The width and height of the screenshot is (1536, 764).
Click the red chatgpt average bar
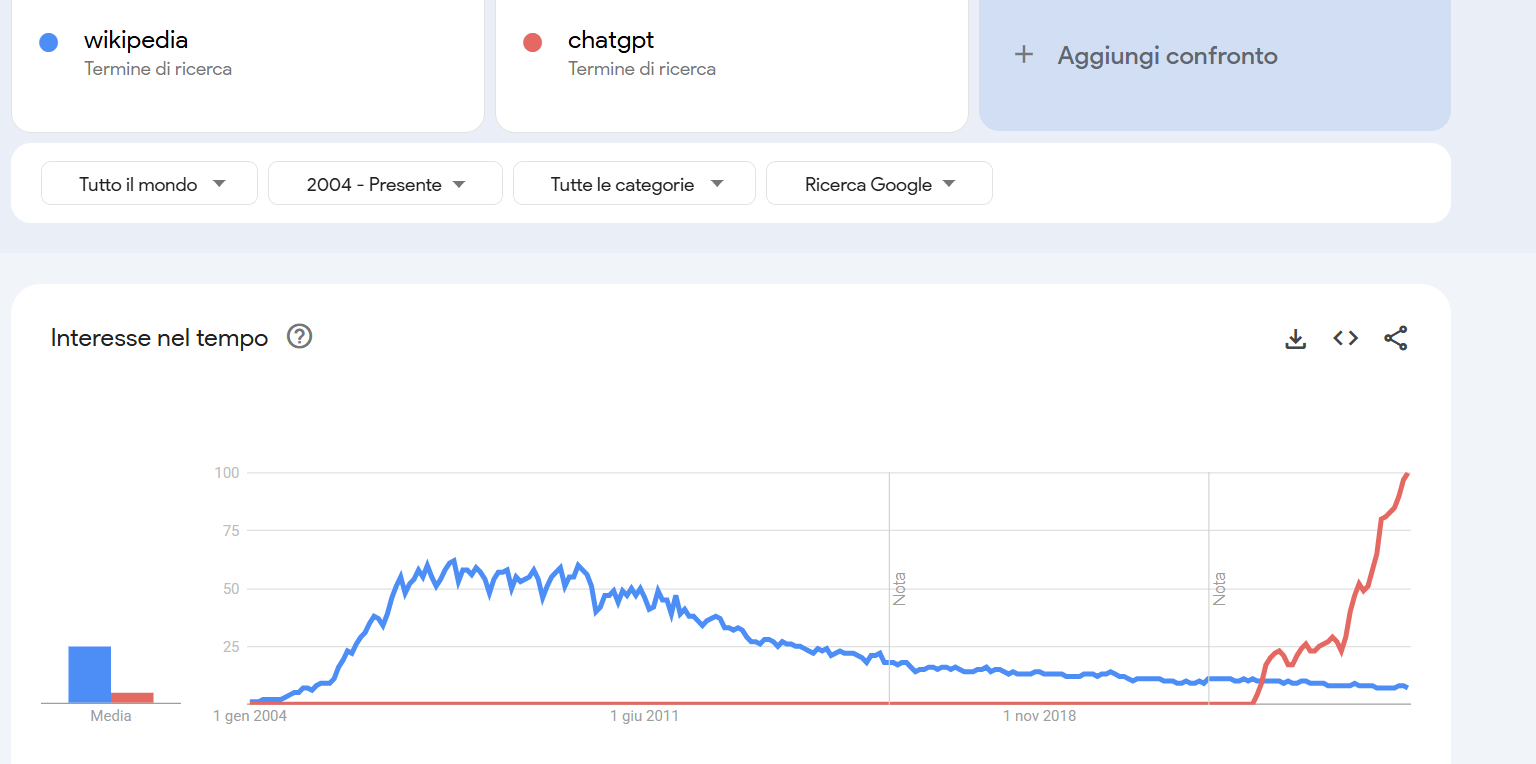(132, 697)
